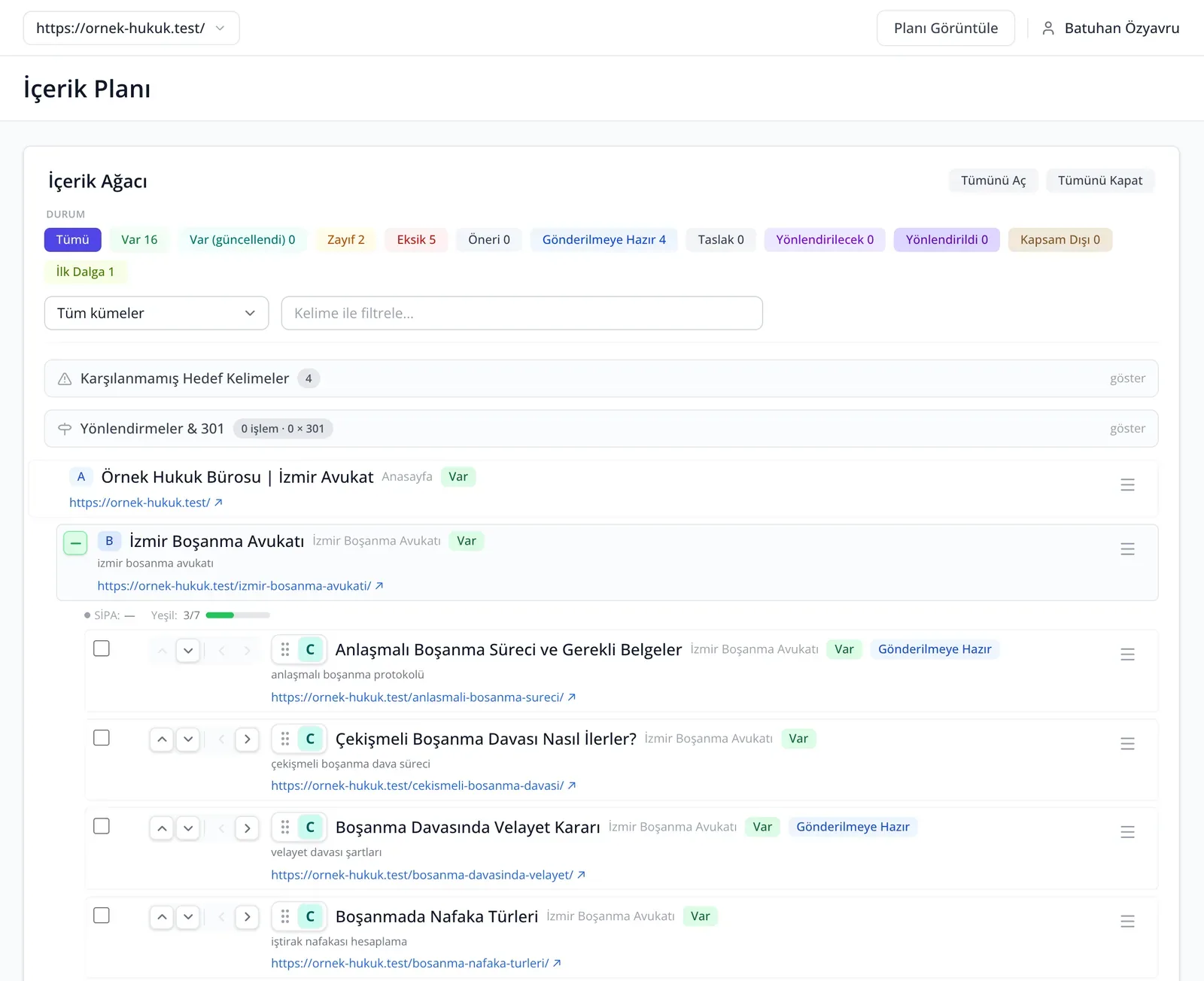This screenshot has width=1204, height=981.
Task: Collapse the İzmir Boşanma Avukatı tree node
Action: point(75,543)
